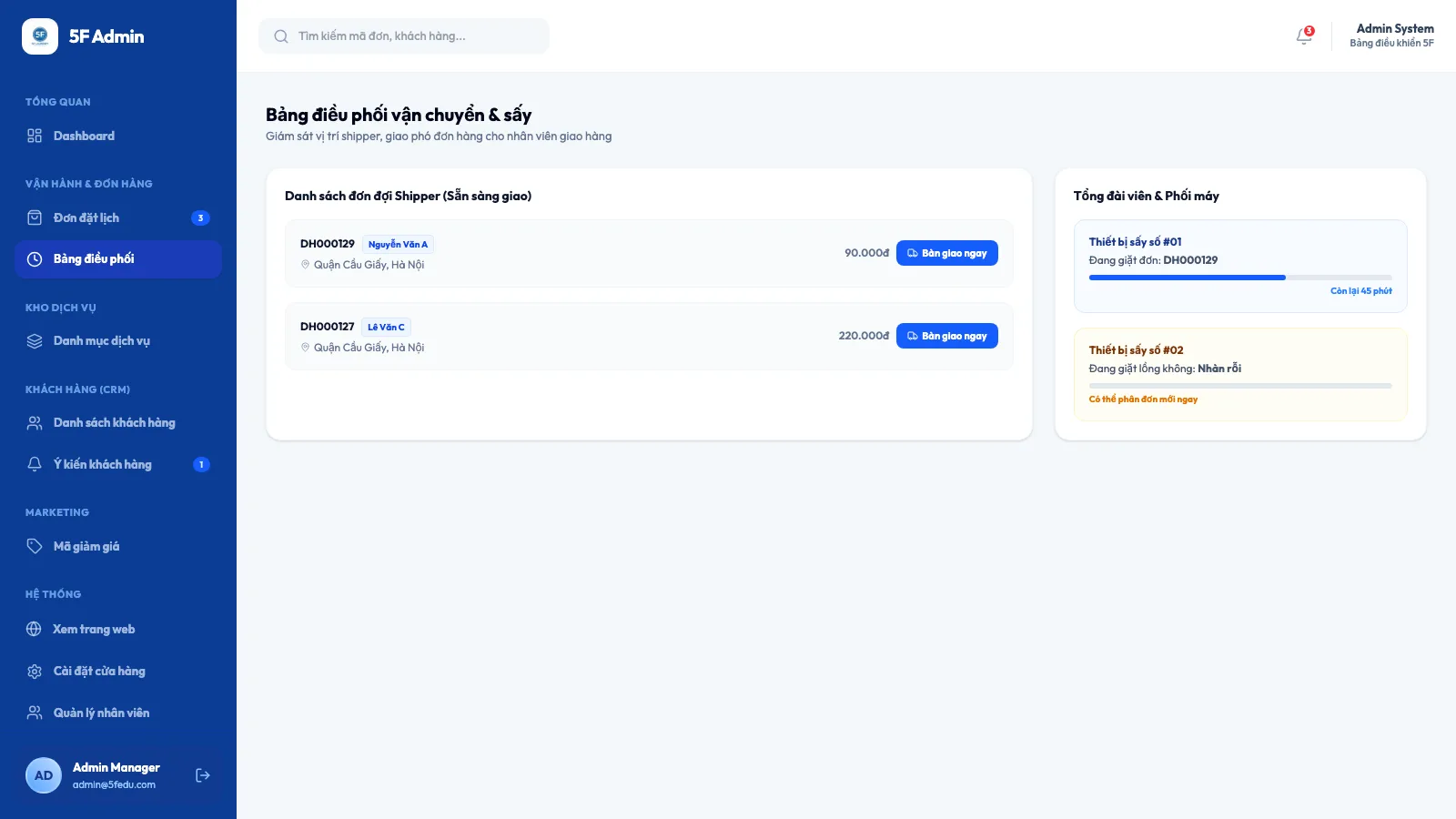Click the tag icon of Mã giảm giá

[x=35, y=546]
